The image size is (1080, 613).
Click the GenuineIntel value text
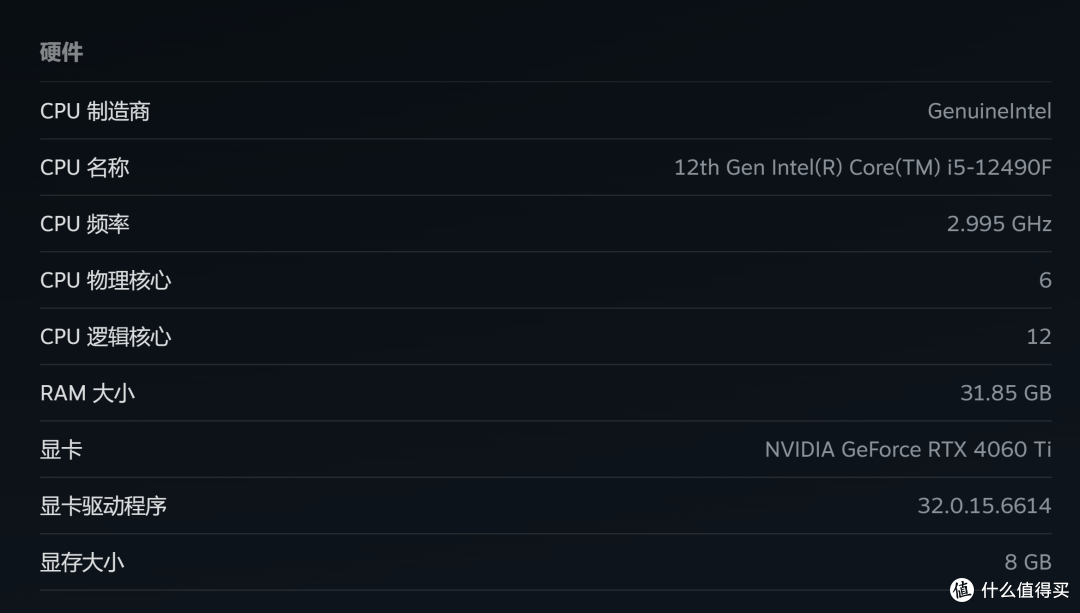(989, 111)
